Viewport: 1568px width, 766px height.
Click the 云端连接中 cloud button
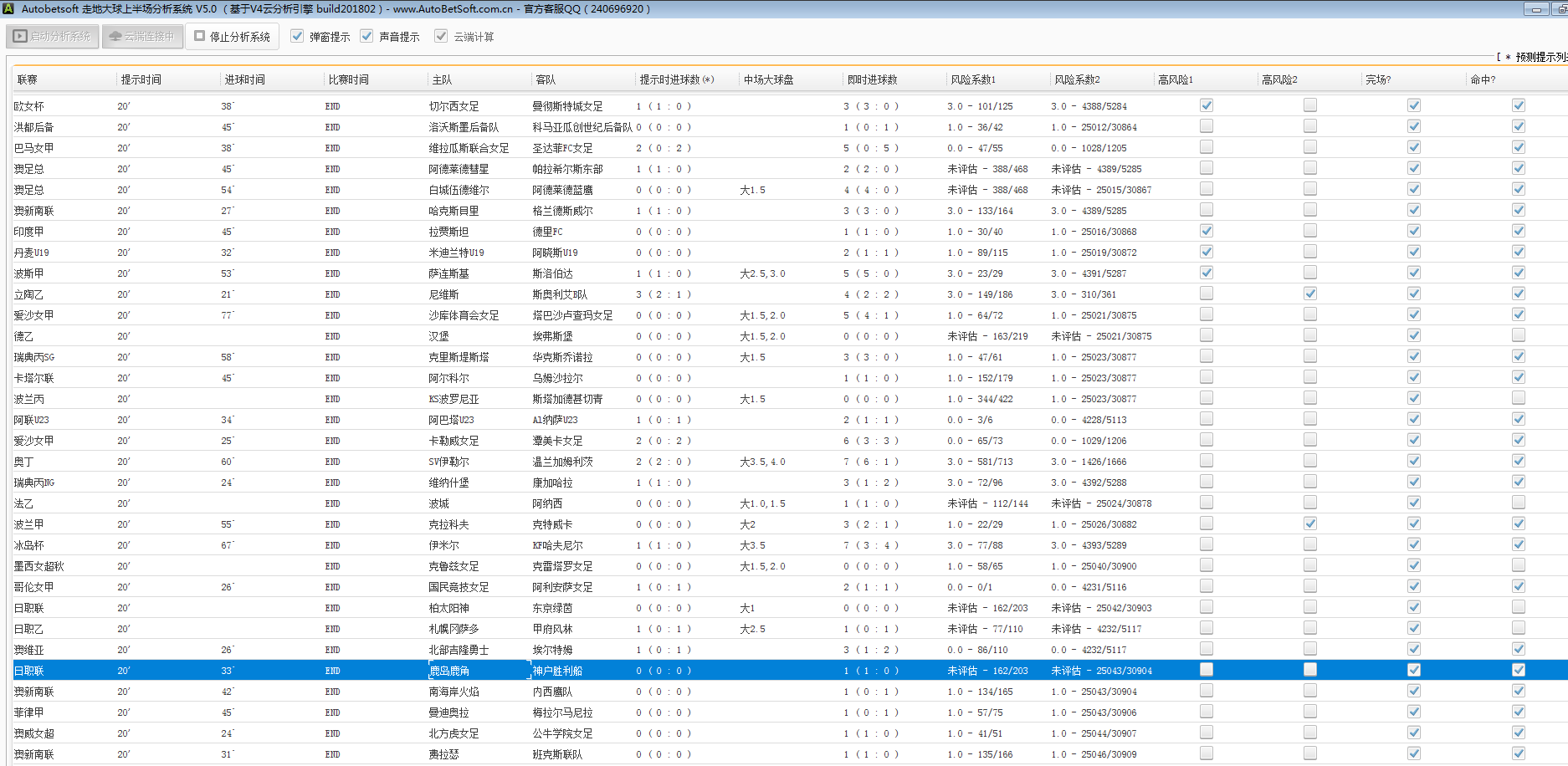pyautogui.click(x=142, y=37)
